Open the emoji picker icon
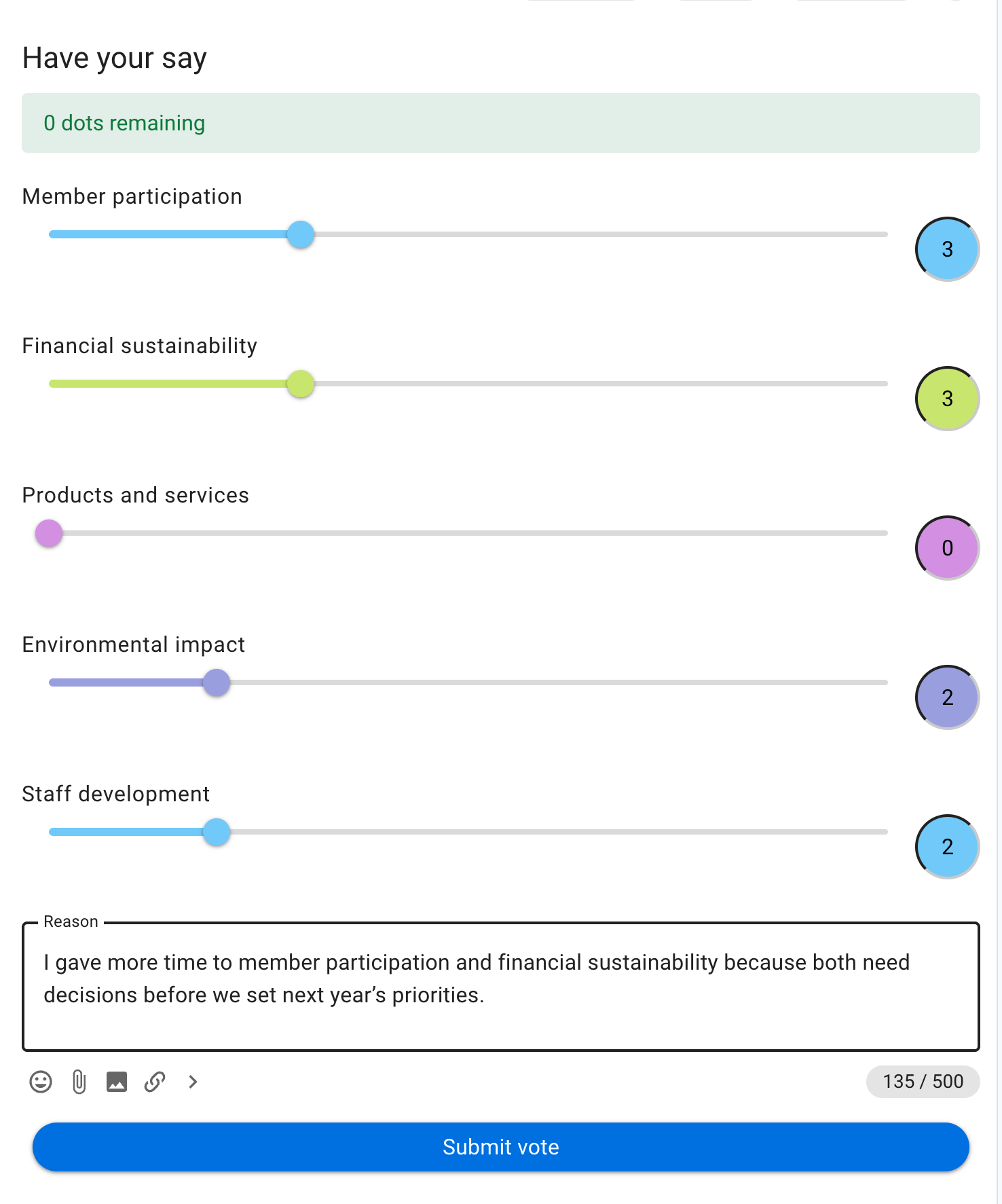Viewport: 1002px width, 1204px height. [x=41, y=1082]
